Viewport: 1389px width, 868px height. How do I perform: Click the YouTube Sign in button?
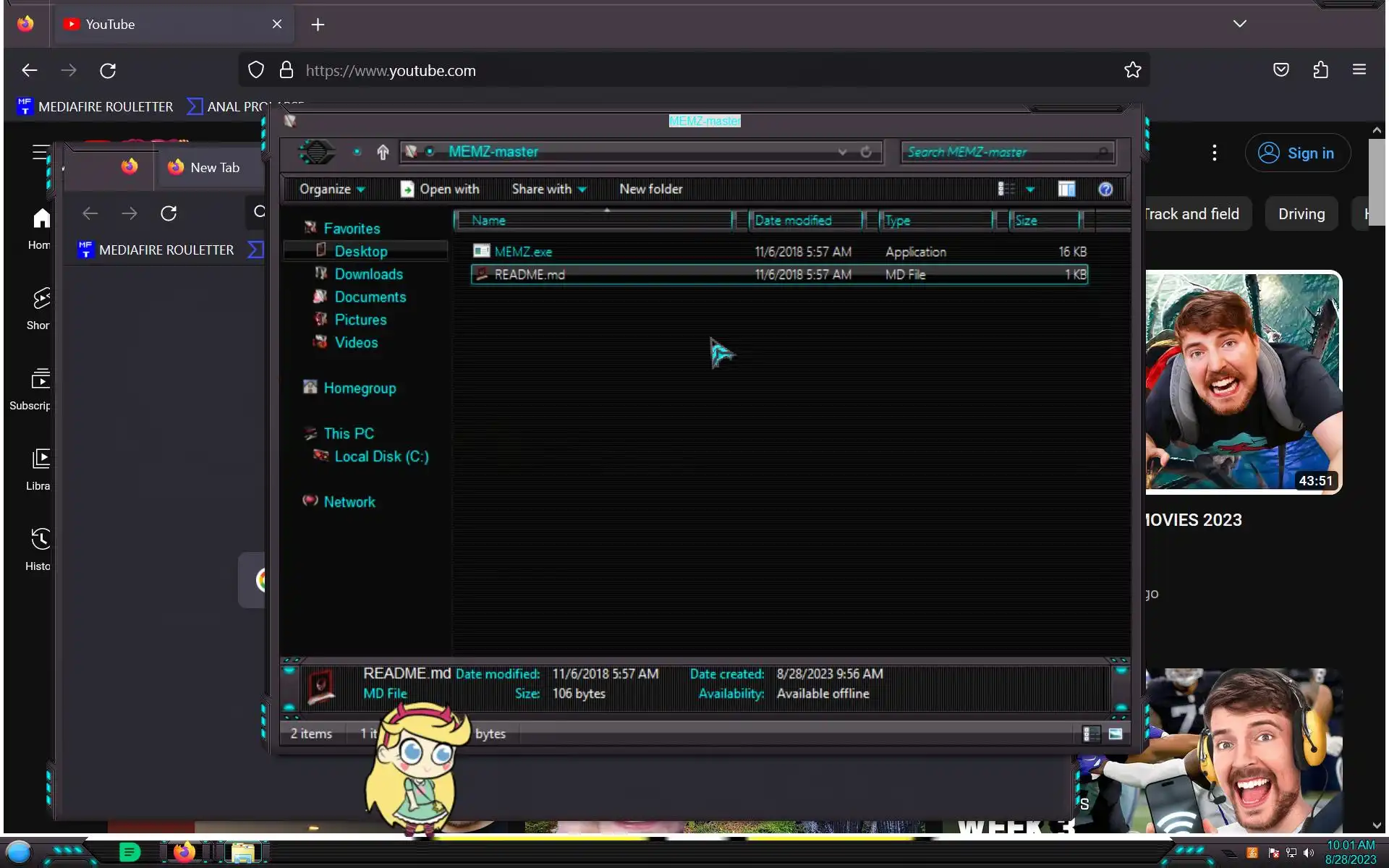1297,153
